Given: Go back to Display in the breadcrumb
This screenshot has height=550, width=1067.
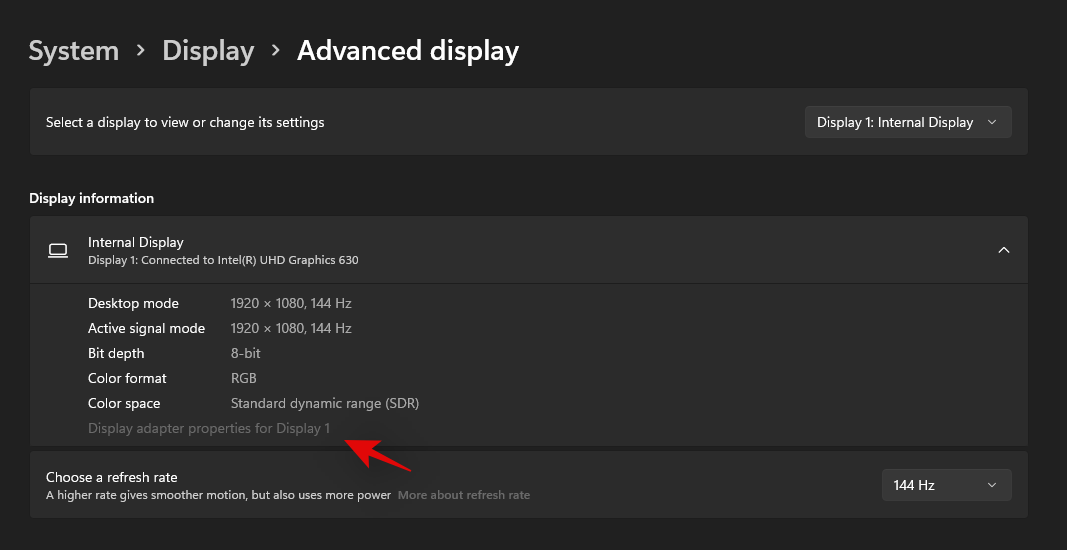Looking at the screenshot, I should [x=208, y=51].
